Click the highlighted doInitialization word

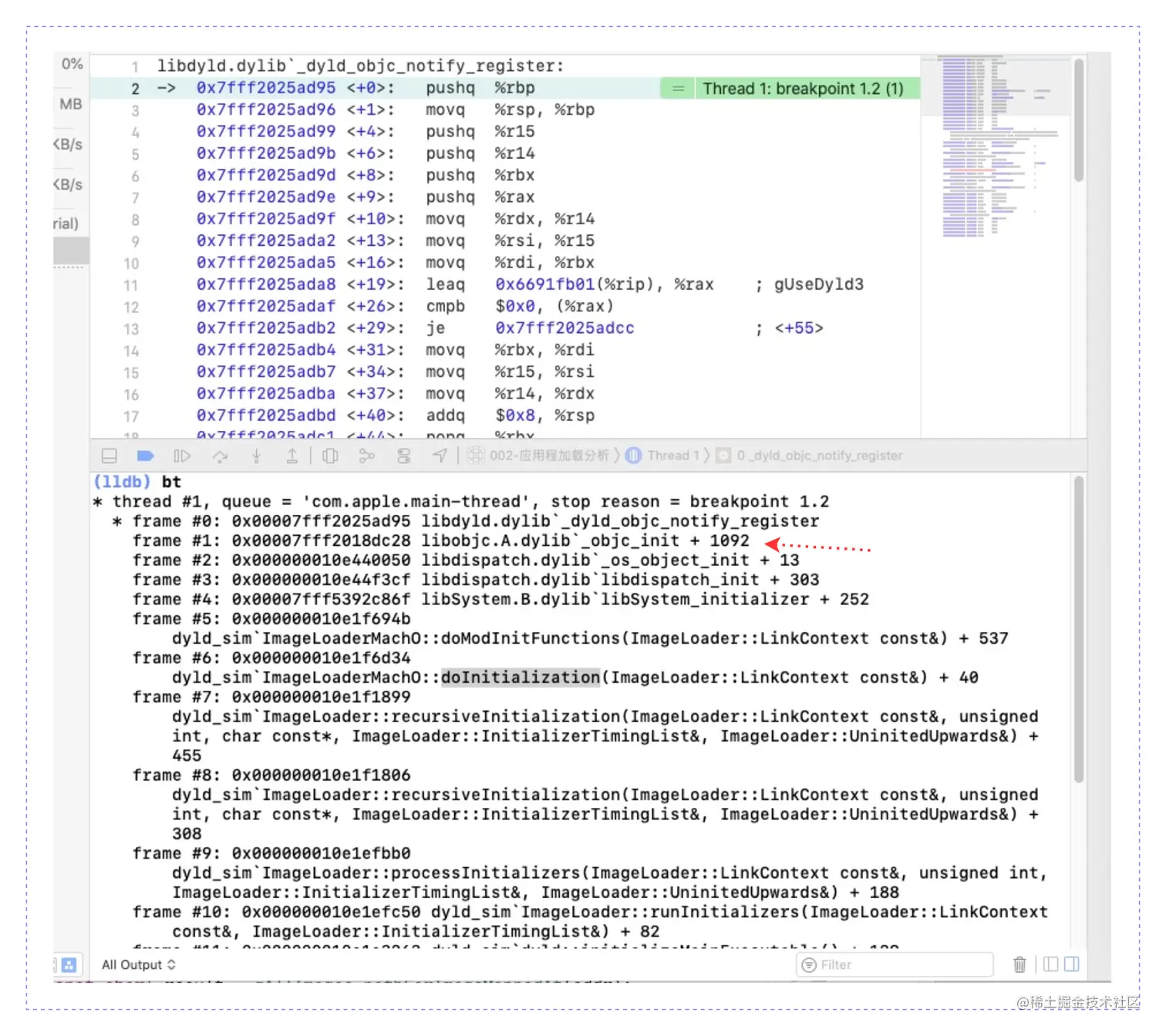(521, 678)
